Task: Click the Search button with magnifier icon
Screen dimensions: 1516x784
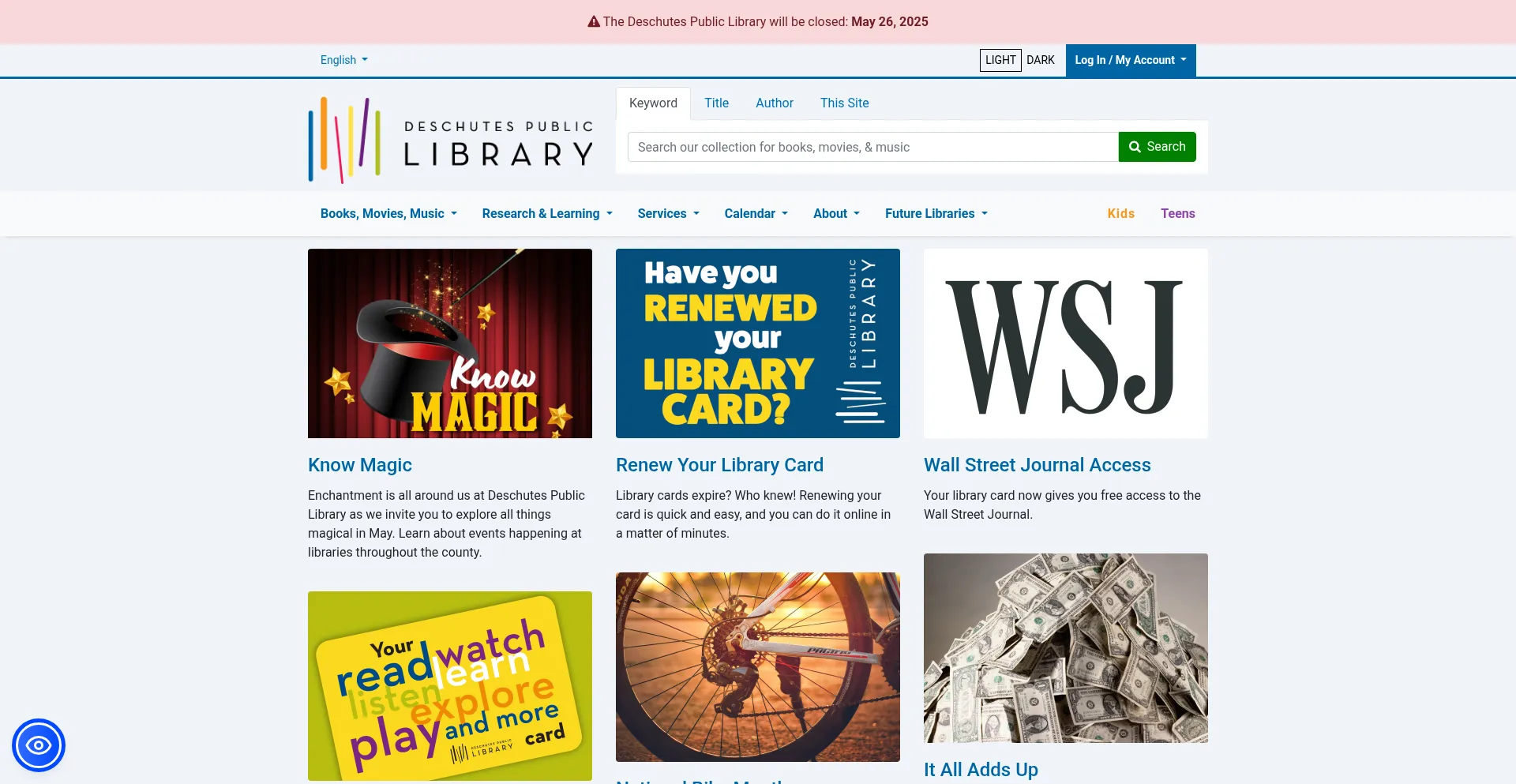Action: tap(1157, 147)
